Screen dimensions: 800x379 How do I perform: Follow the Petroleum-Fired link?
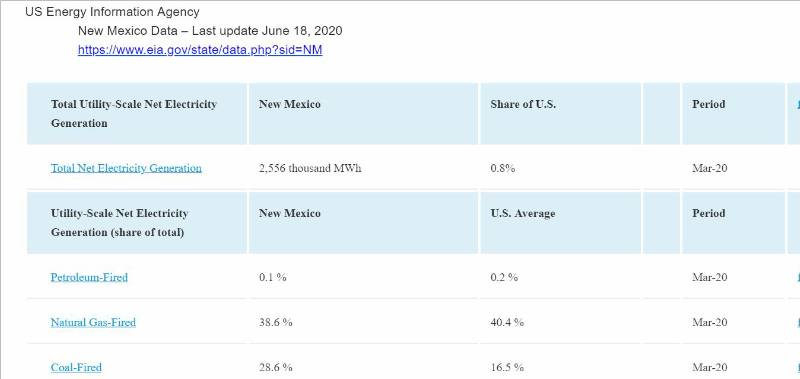(x=89, y=277)
